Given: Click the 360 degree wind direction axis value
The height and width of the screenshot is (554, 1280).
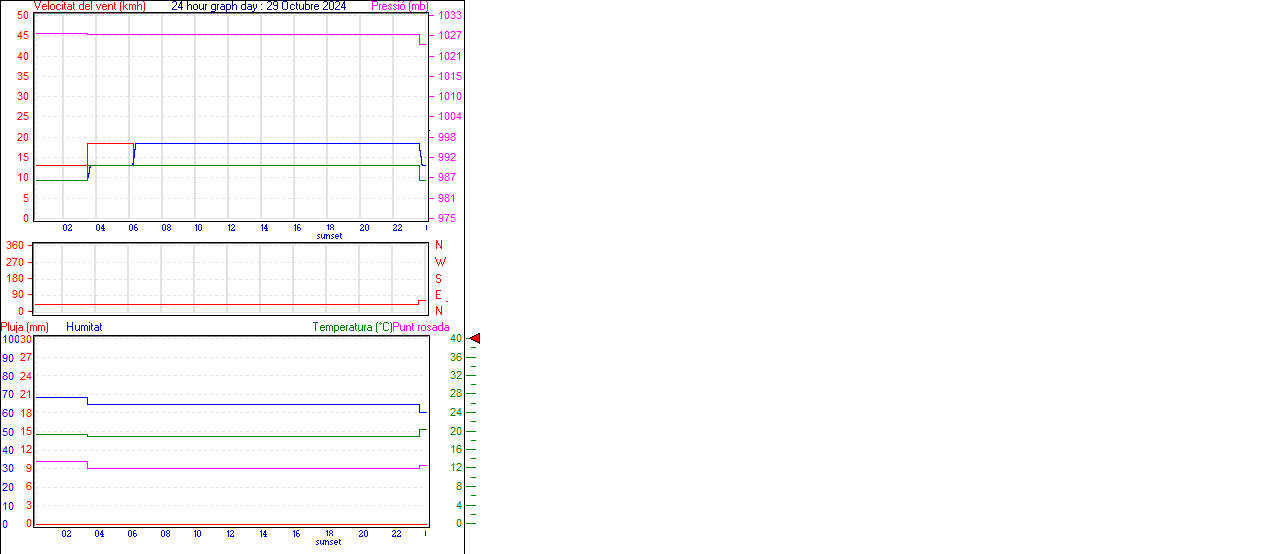Looking at the screenshot, I should (x=15, y=245).
